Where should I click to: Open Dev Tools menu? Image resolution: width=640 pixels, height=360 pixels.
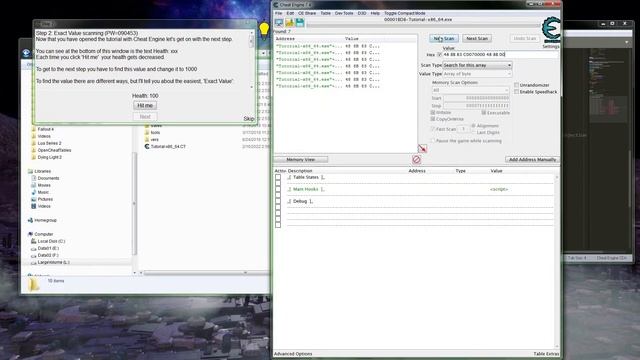tap(344, 13)
